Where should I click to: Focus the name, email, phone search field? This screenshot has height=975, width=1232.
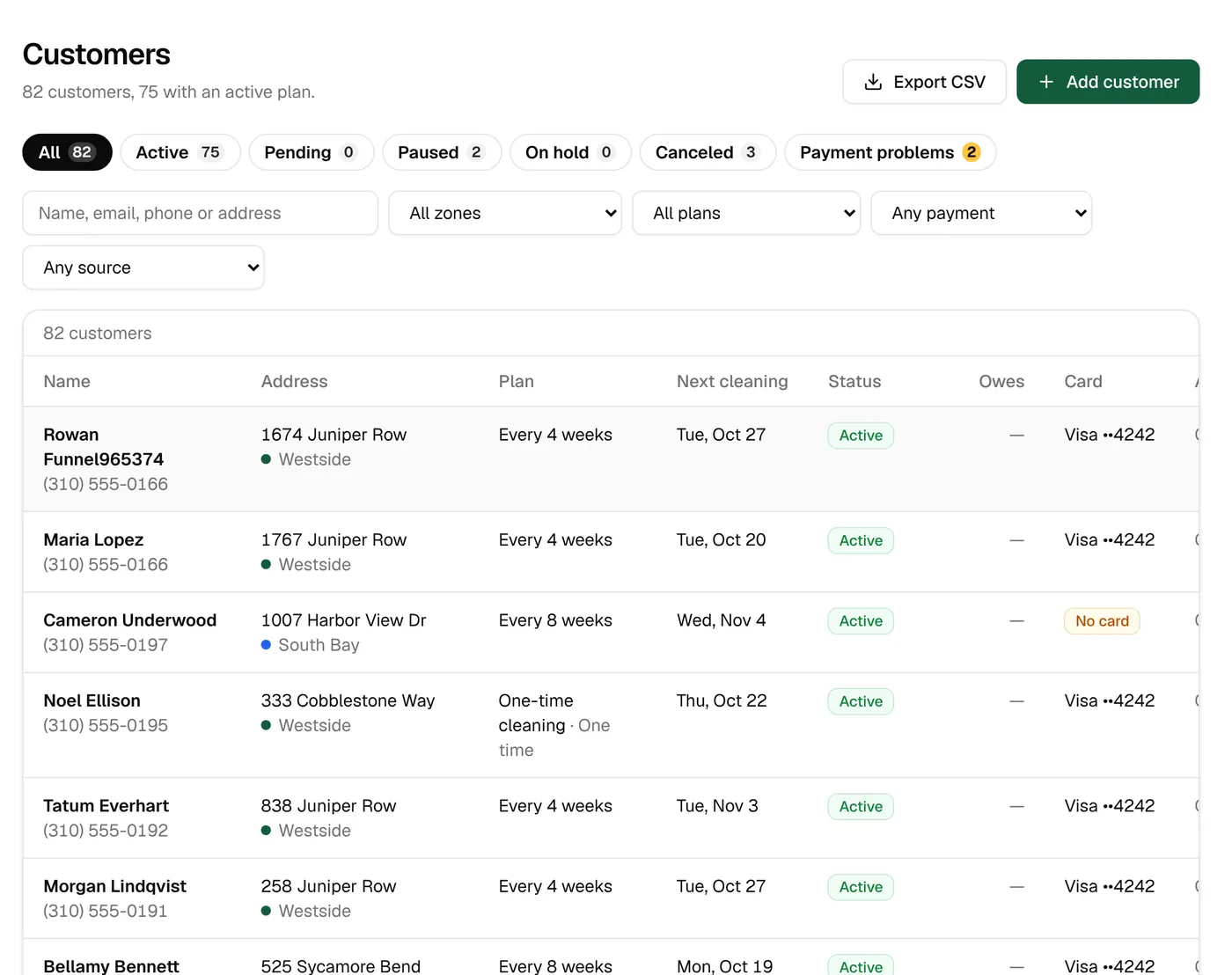201,213
